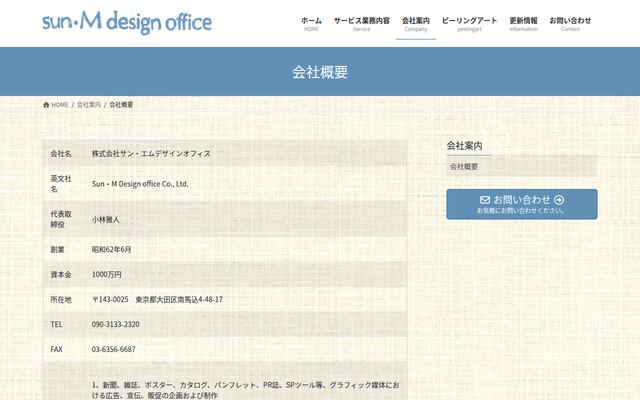The height and width of the screenshot is (400, 640).
Task: Click the address 〒143-0025 東京都大田区
Action: [158, 300]
